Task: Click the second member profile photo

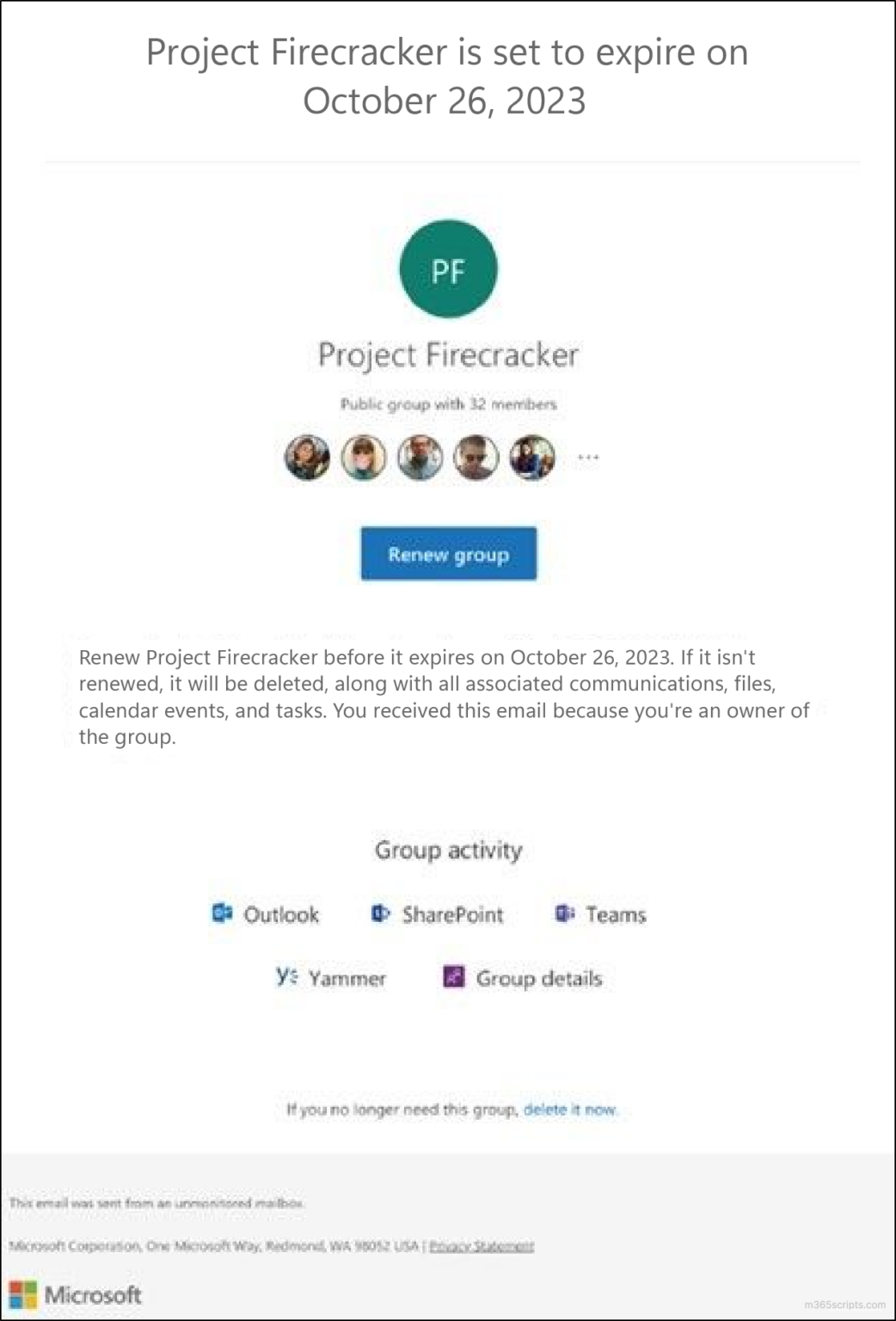Action: point(363,457)
